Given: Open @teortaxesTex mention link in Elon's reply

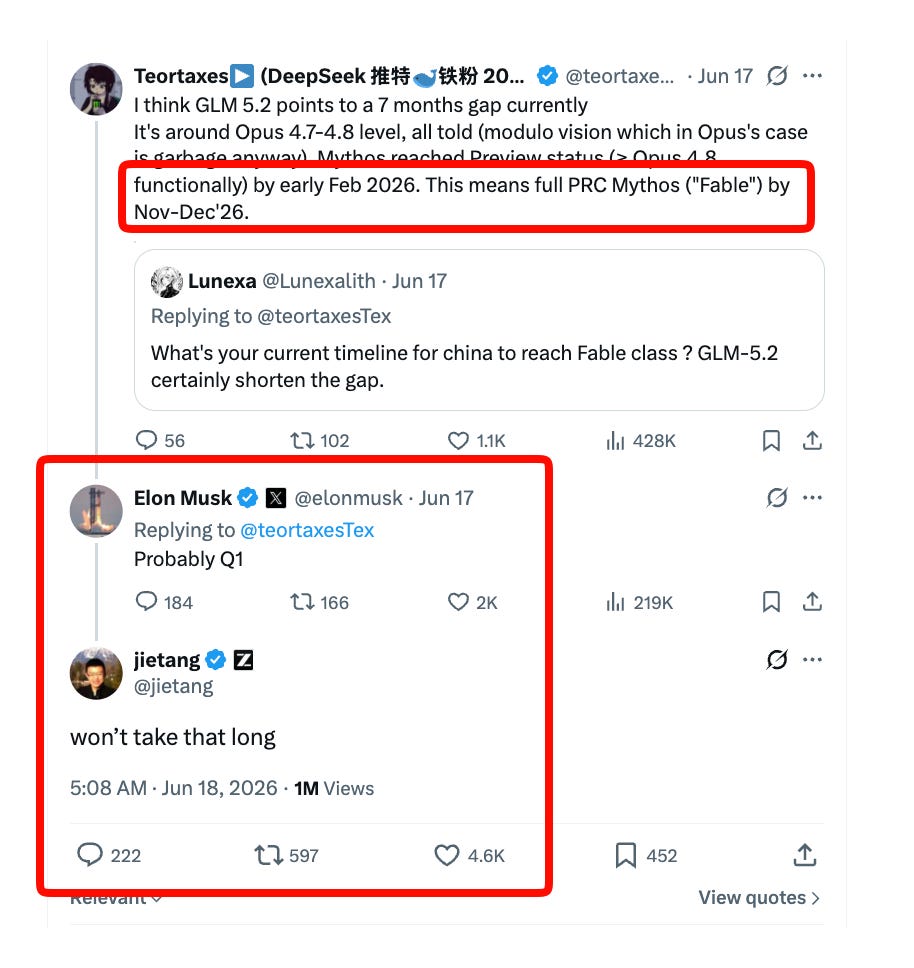Looking at the screenshot, I should (307, 530).
